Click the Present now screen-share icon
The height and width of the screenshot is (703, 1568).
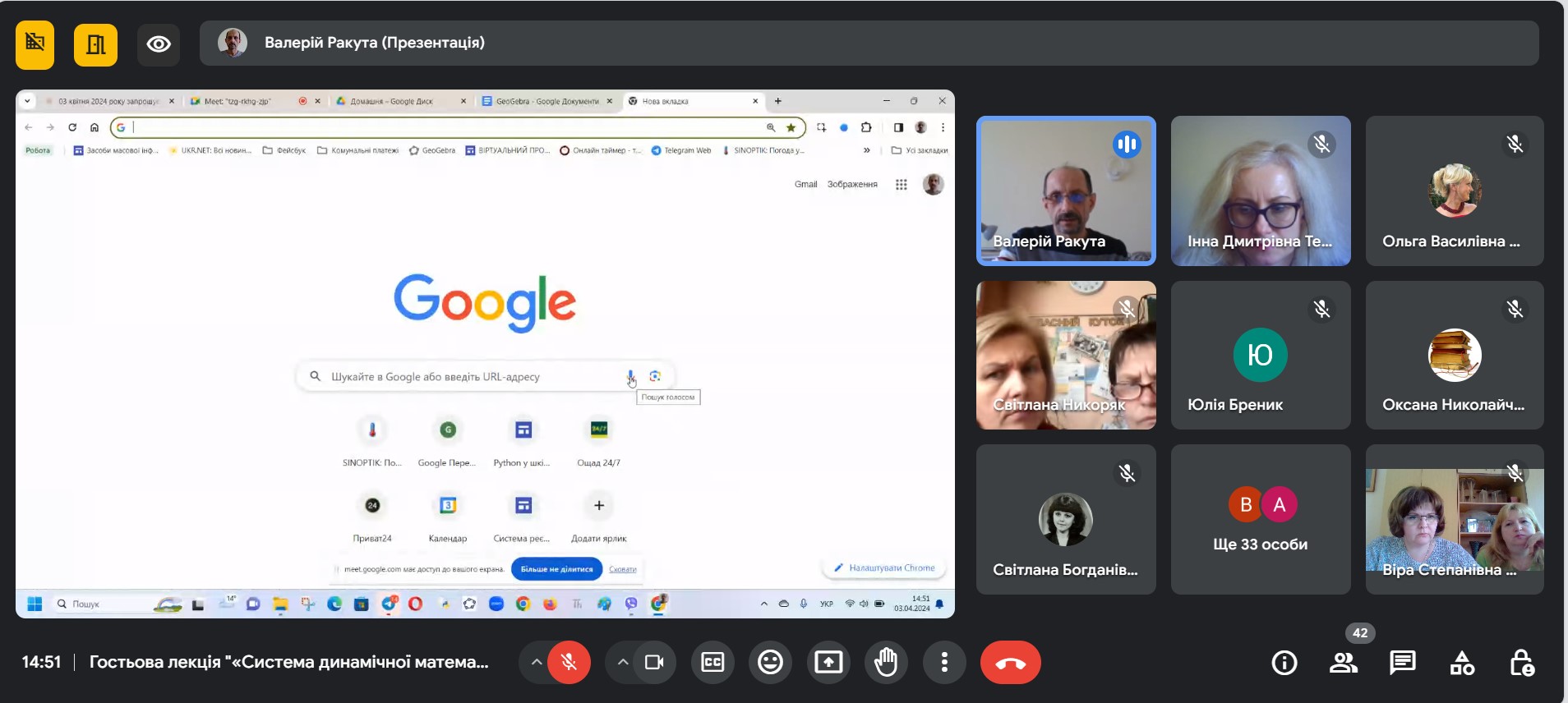coord(828,662)
